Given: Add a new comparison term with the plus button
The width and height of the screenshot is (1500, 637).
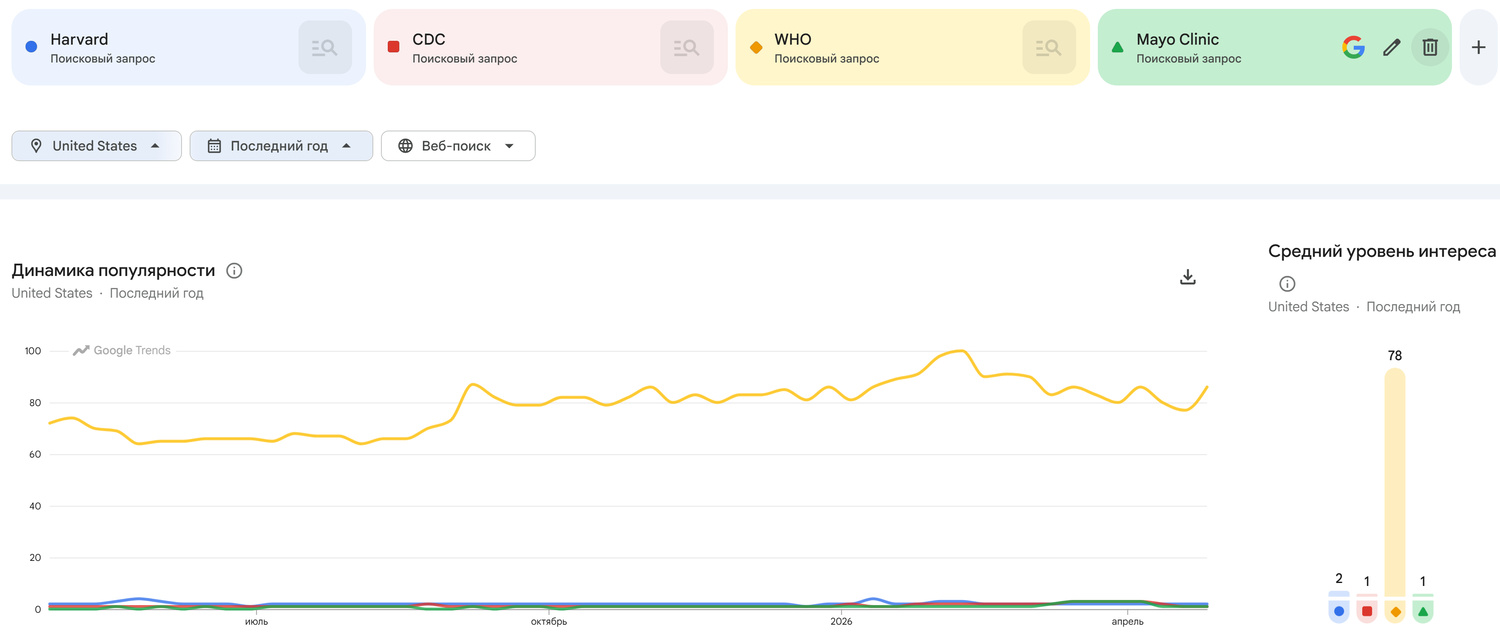Looking at the screenshot, I should 1478,46.
